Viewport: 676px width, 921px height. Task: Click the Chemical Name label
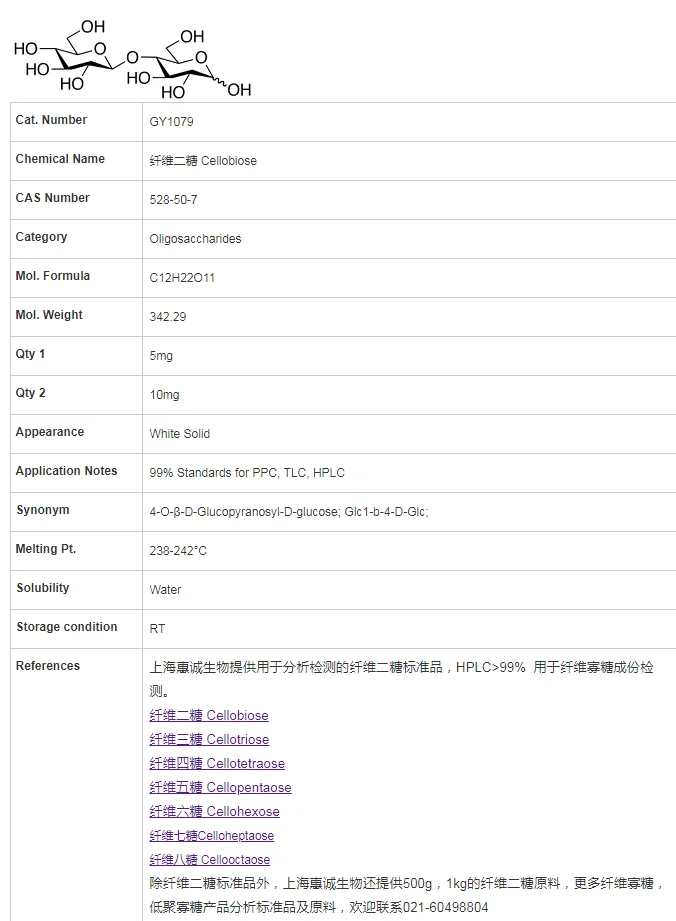click(x=60, y=159)
